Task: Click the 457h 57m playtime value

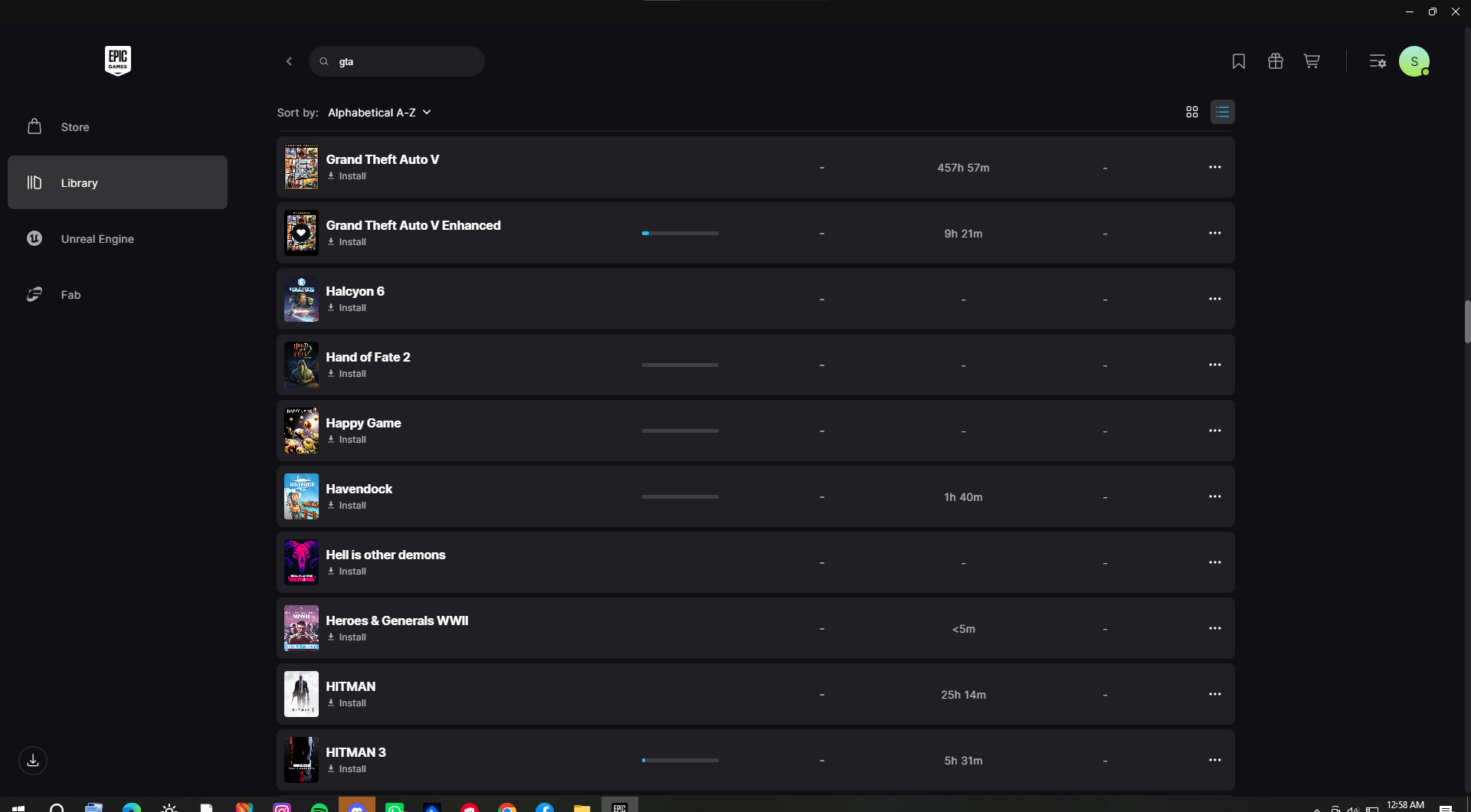Action: click(x=963, y=168)
